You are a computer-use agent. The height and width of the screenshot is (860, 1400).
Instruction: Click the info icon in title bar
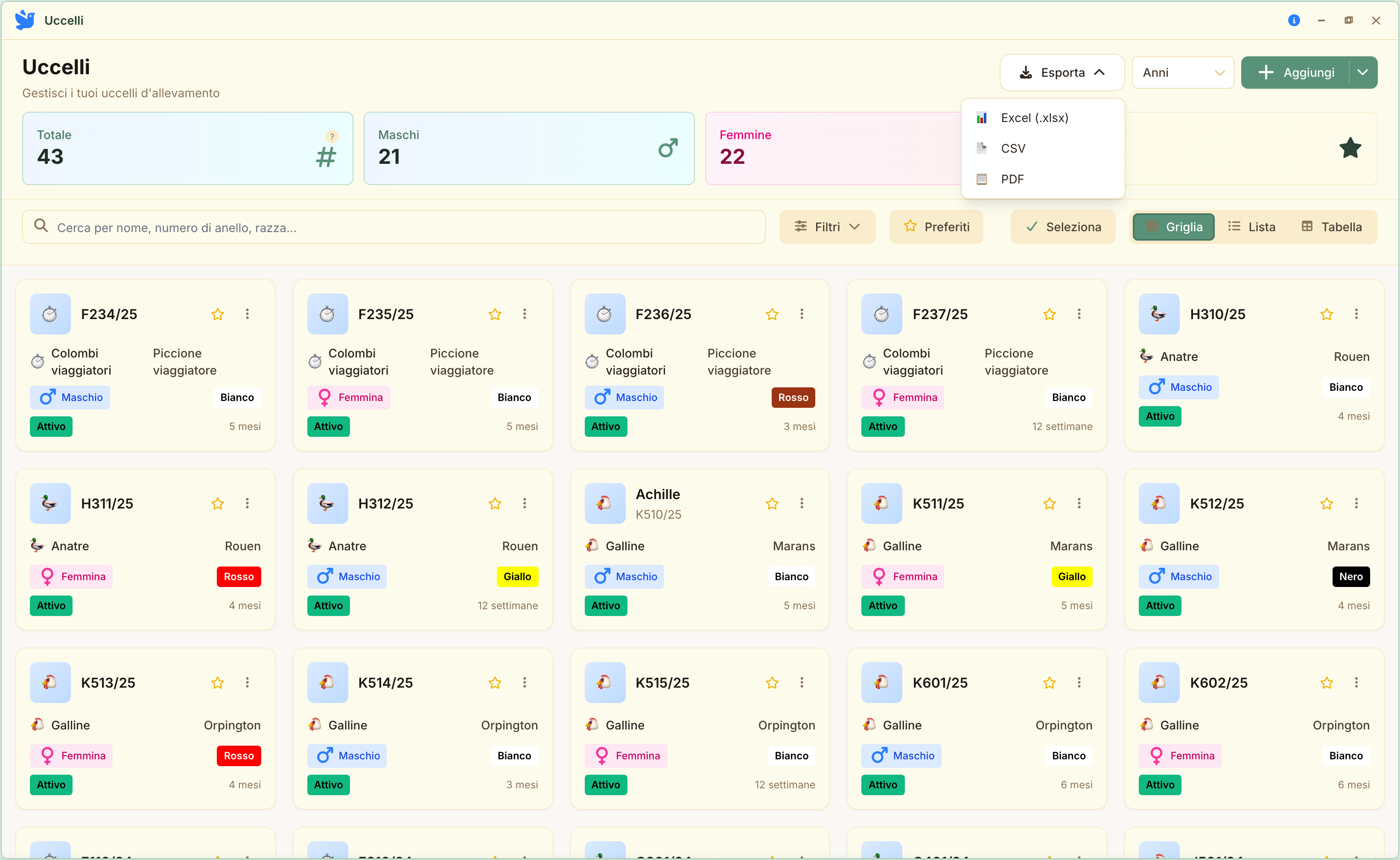pos(1294,20)
